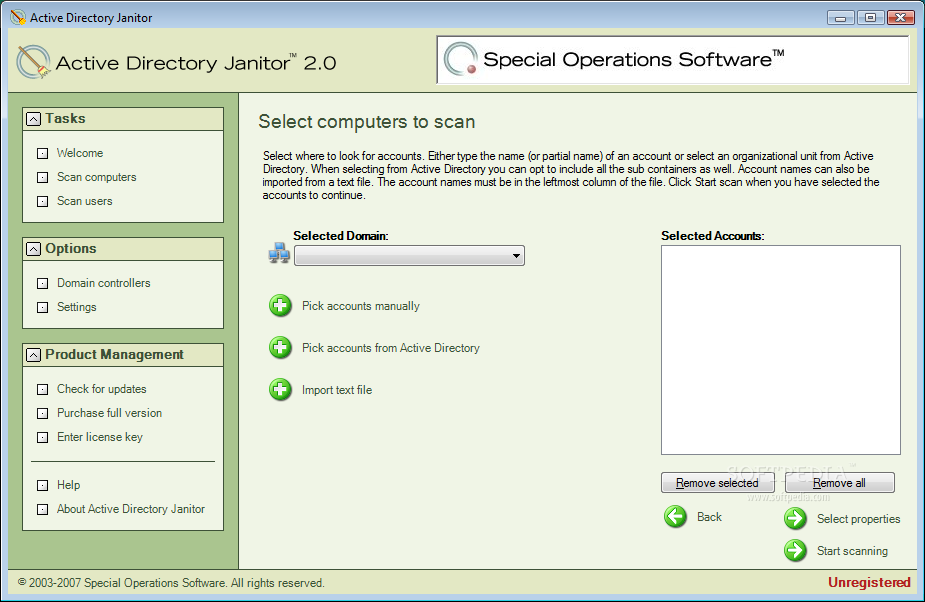Open Purchase full version link
This screenshot has width=925, height=602.
pos(109,413)
